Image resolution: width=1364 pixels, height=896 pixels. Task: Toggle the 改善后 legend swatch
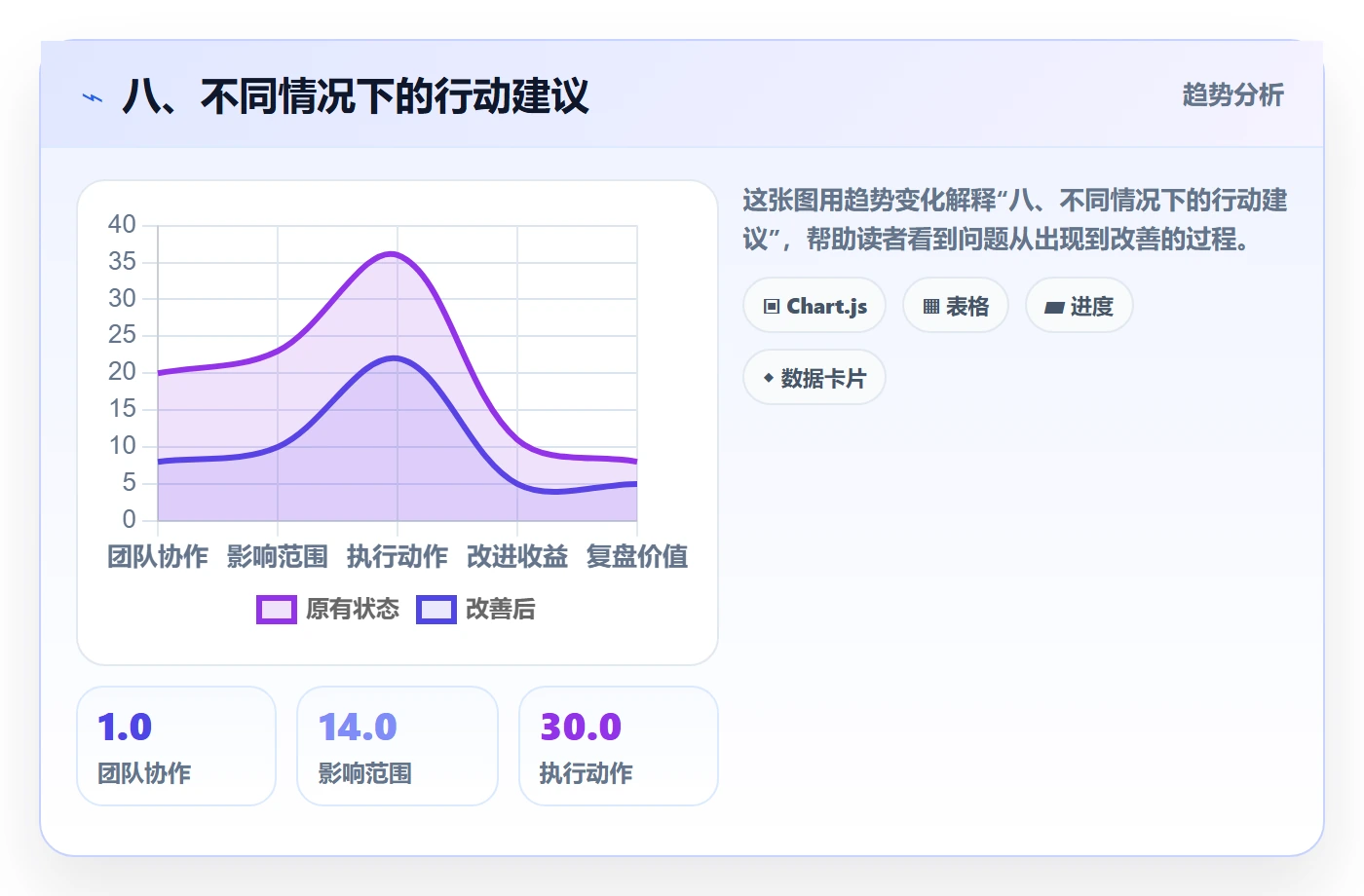[x=436, y=610]
